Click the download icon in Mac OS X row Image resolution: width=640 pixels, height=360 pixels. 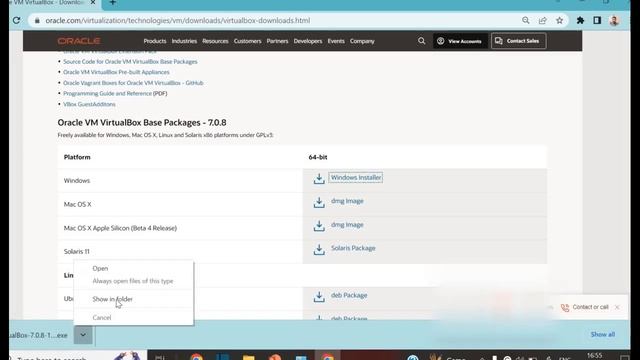[319, 202]
